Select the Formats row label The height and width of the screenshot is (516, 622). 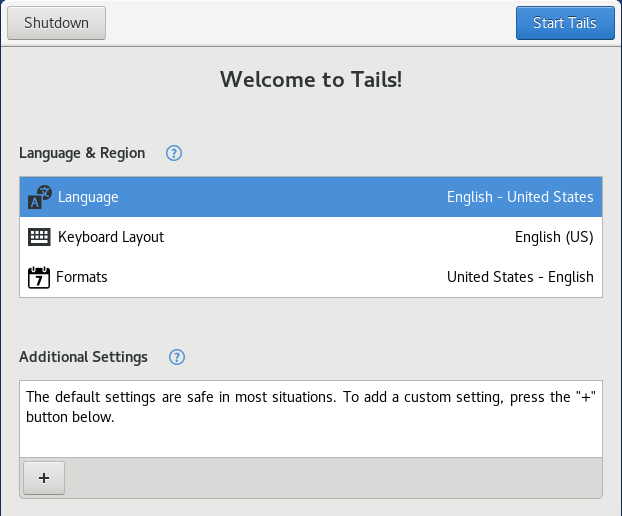pos(82,277)
